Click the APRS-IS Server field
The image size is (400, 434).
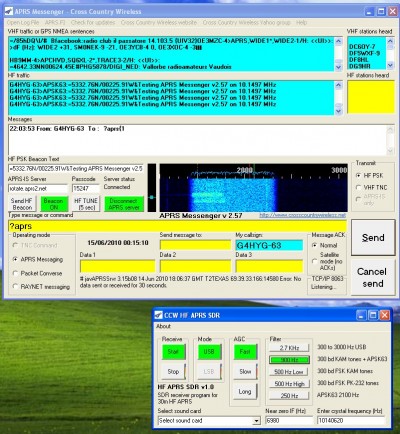pyautogui.click(x=38, y=188)
